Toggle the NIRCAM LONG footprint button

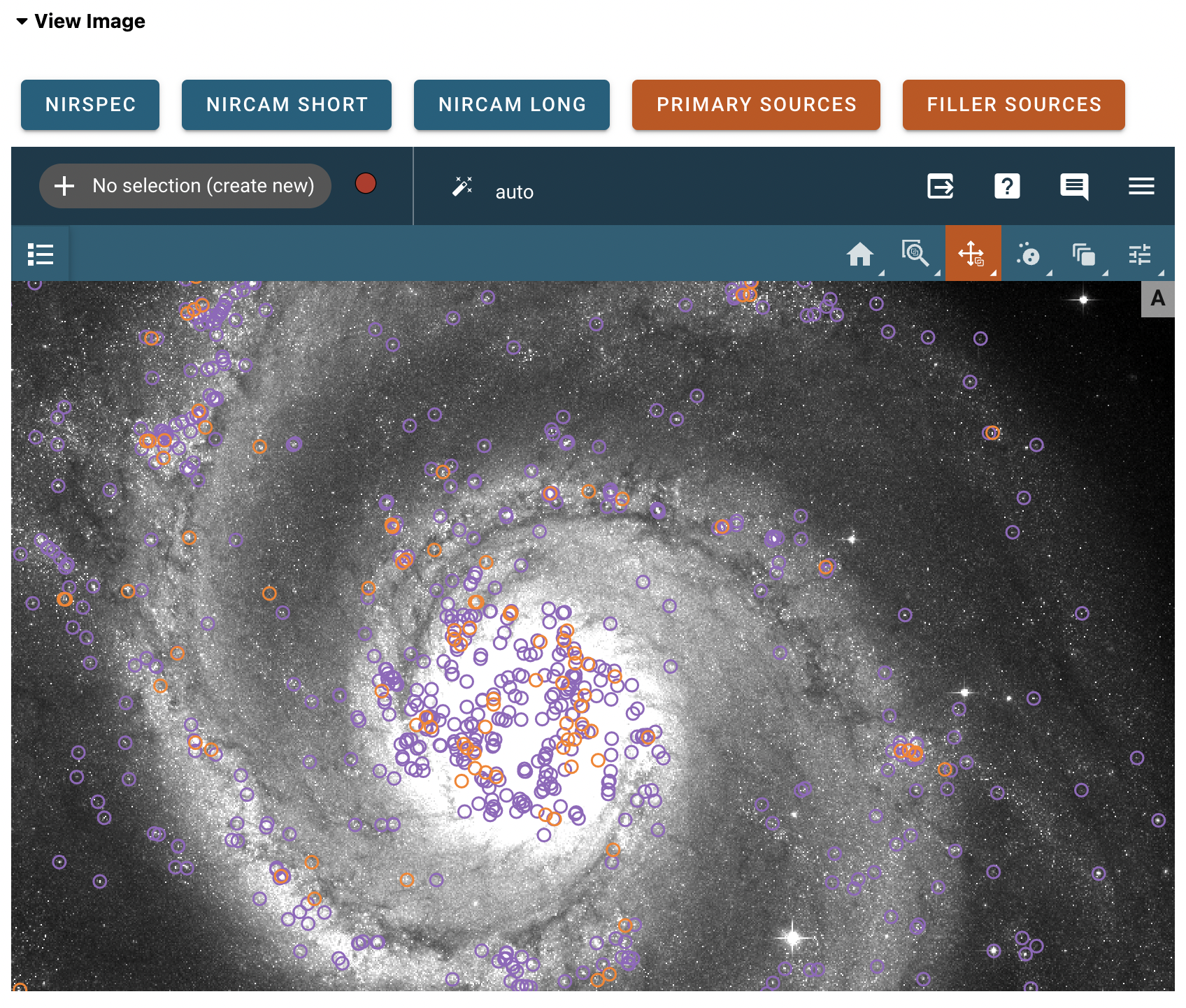click(512, 105)
